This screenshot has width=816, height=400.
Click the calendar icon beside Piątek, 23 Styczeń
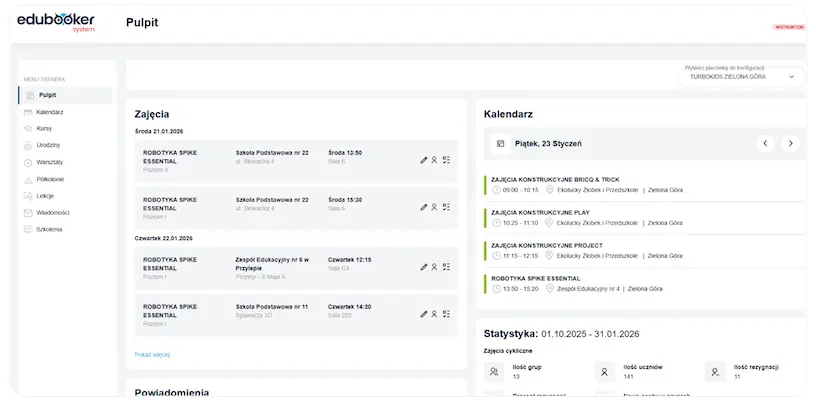[501, 144]
